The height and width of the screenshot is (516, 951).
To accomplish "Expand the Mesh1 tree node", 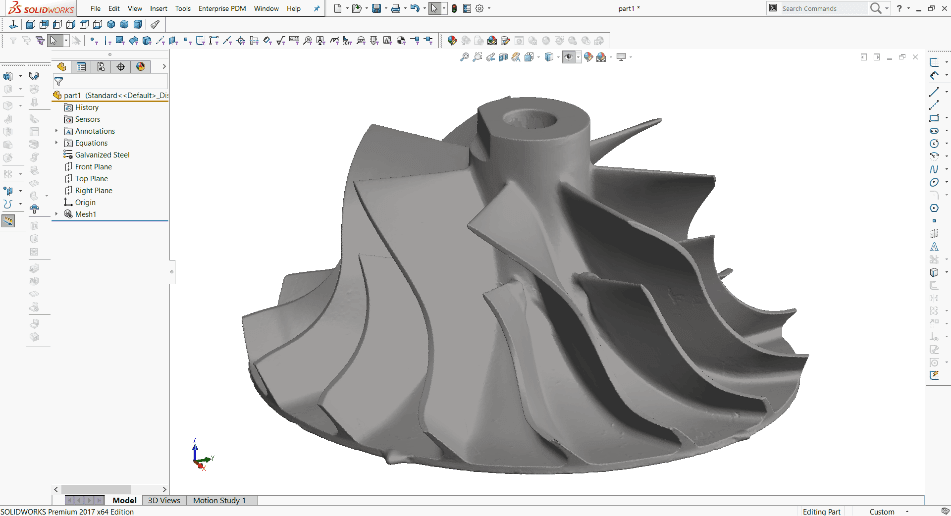I will (x=56, y=214).
